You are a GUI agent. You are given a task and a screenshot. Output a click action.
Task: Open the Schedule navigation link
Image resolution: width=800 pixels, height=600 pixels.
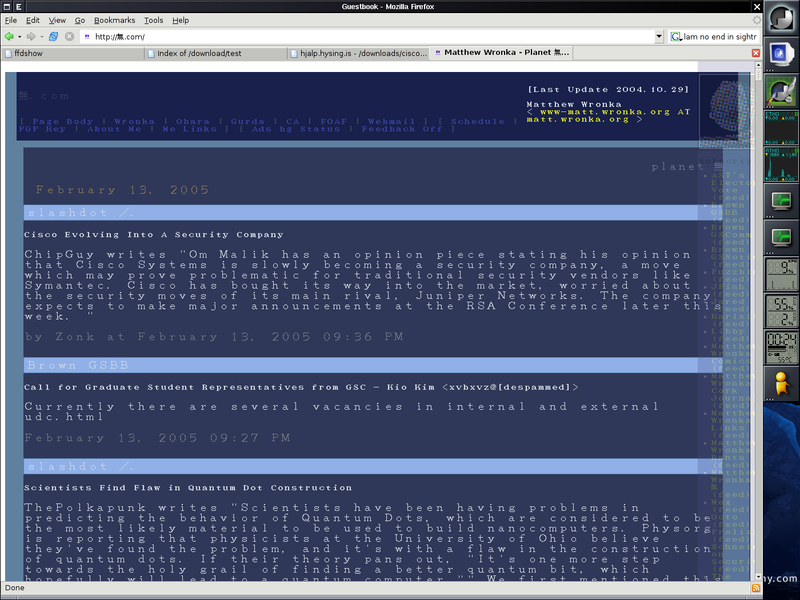[478, 121]
